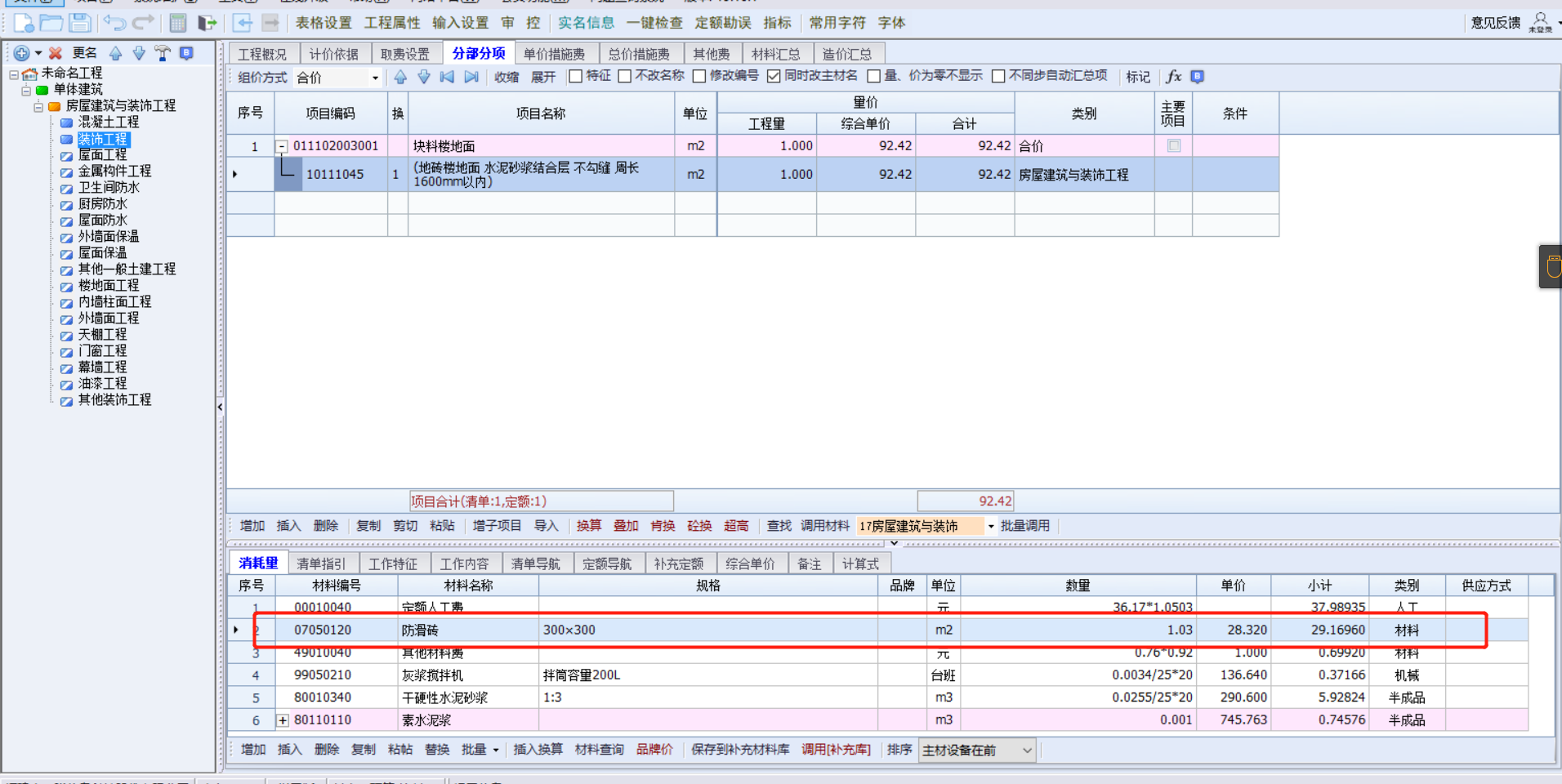The width and height of the screenshot is (1562, 784).
Task: Select quota row 10111045
Action: coord(752,174)
